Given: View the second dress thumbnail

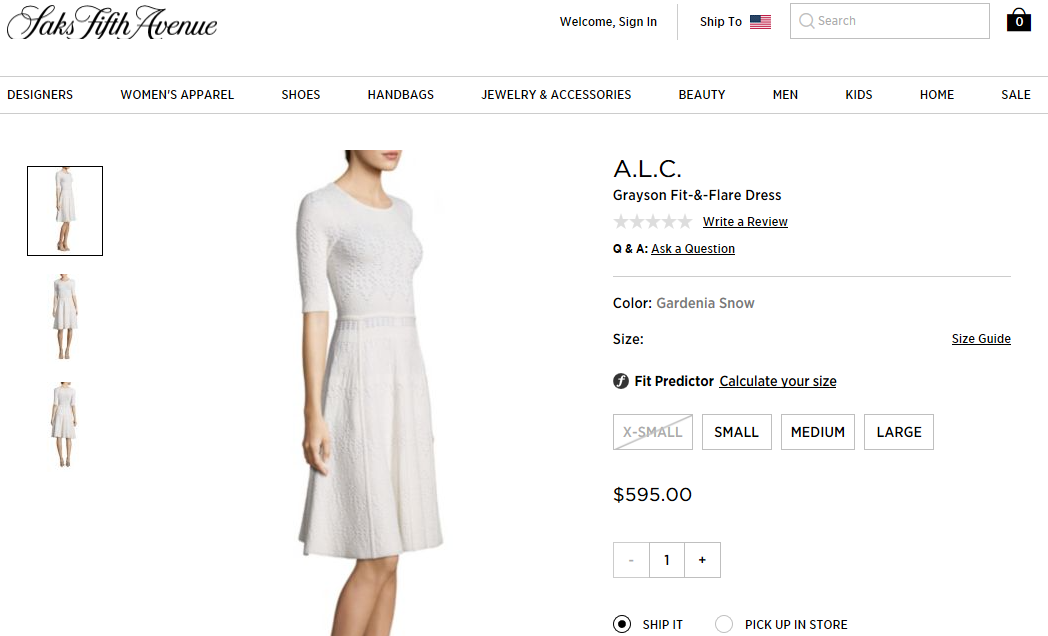Looking at the screenshot, I should pyautogui.click(x=65, y=317).
